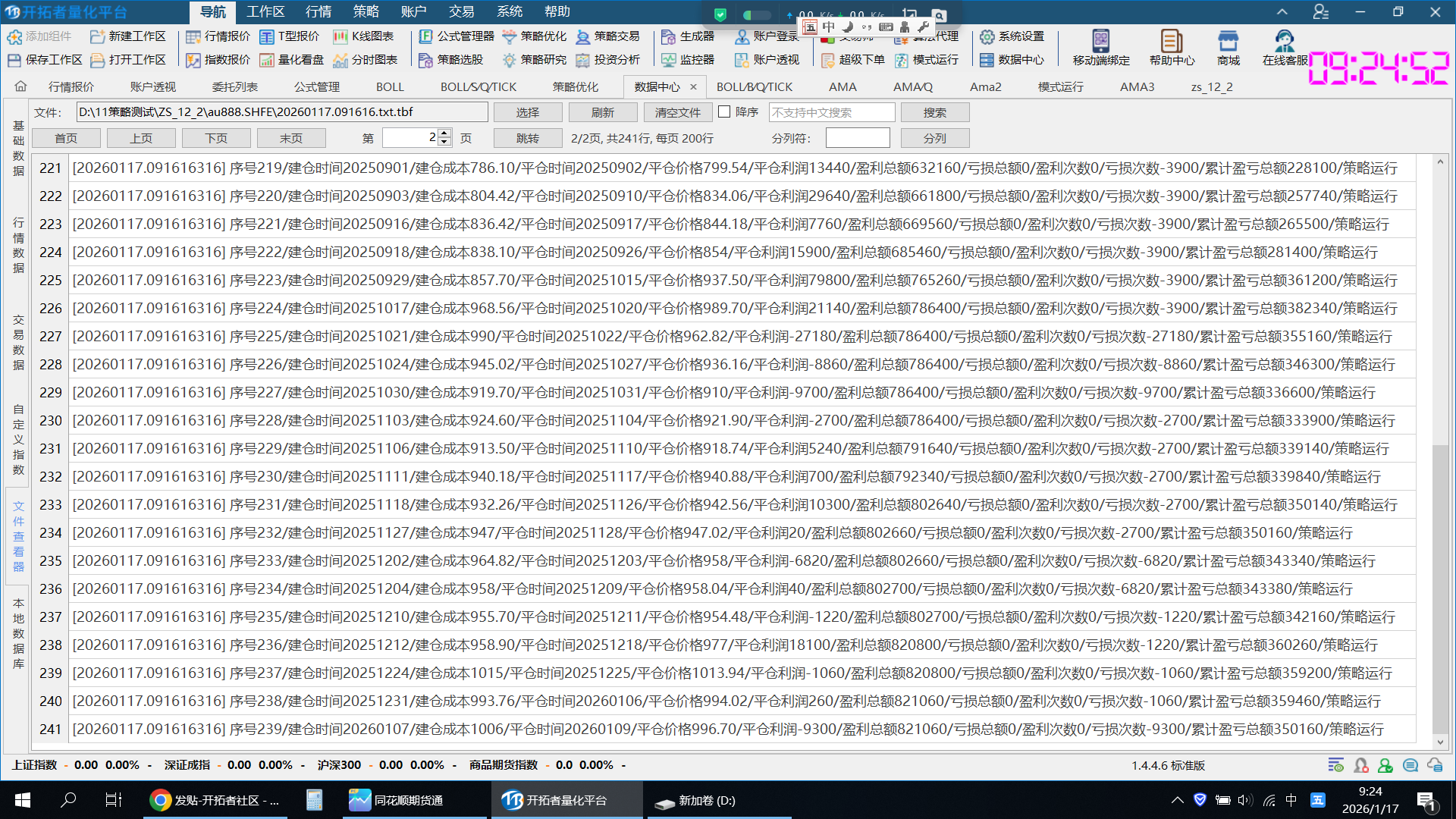Increase page number with the up stepper
This screenshot has width=1456, height=819.
click(x=444, y=133)
